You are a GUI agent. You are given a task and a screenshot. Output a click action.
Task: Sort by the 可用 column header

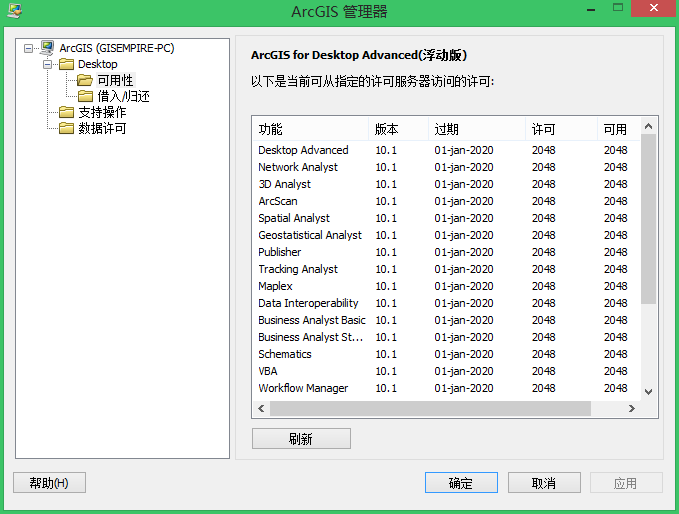619,129
